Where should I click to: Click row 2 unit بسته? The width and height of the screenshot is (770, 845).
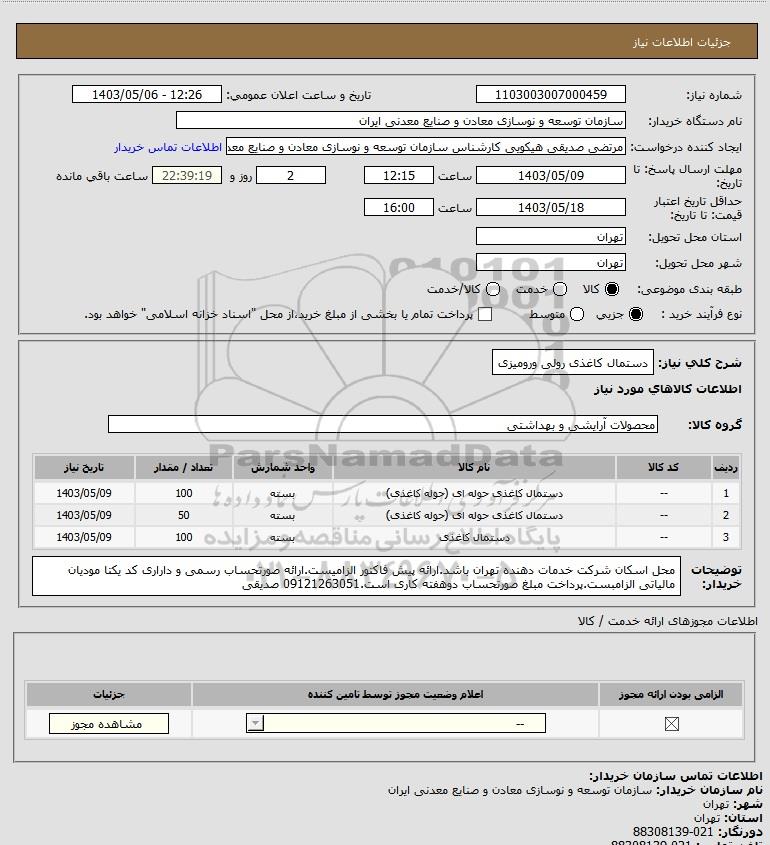(283, 515)
